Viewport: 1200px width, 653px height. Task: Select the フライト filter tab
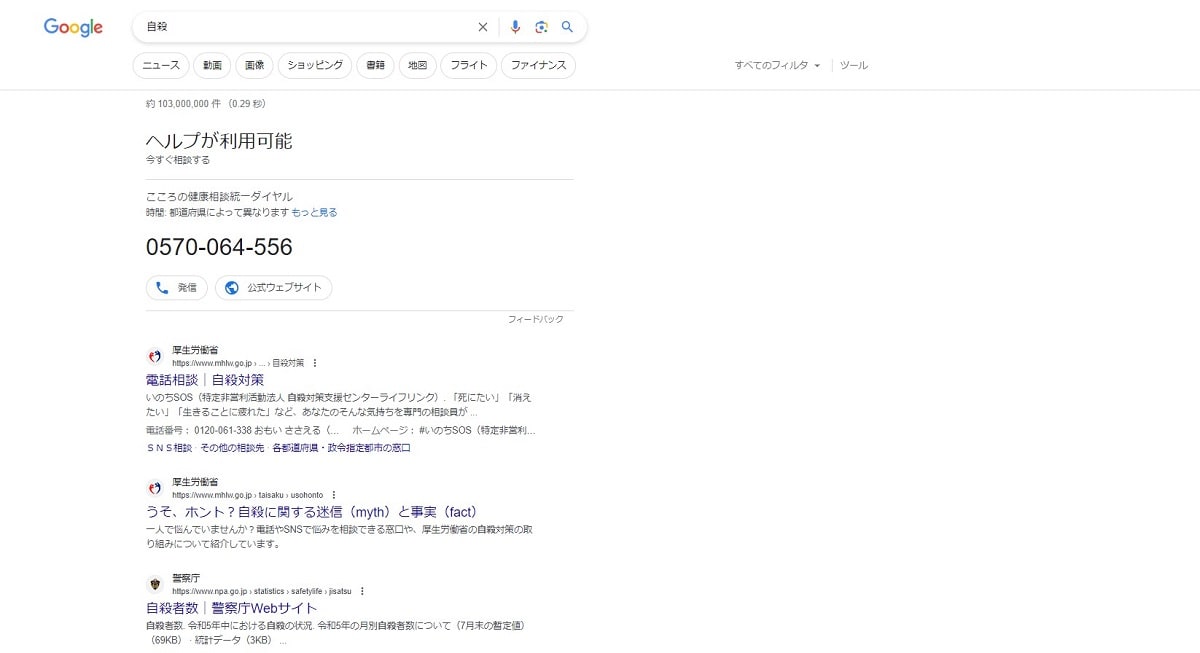tap(469, 65)
